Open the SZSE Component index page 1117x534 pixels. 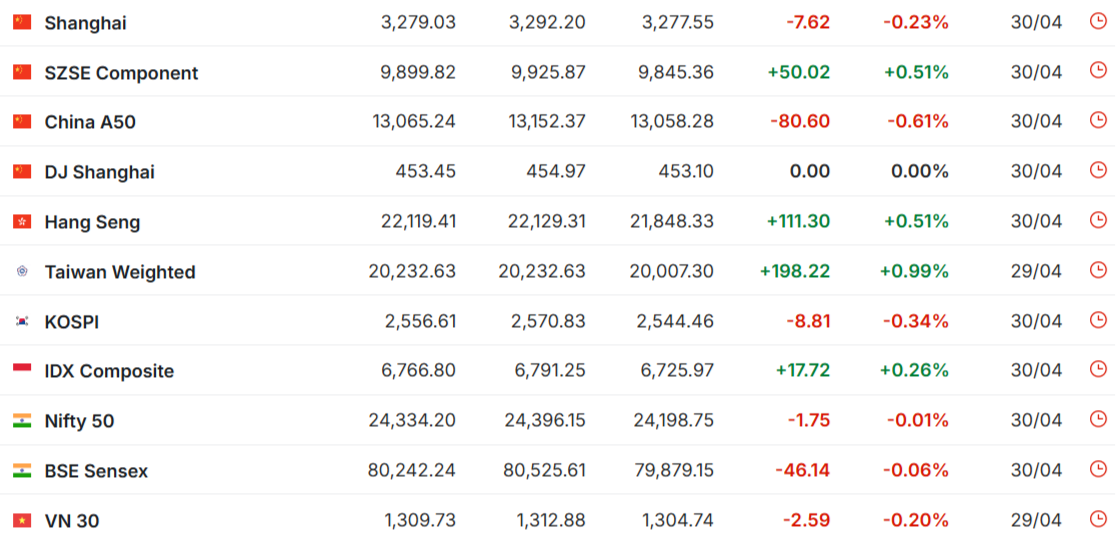(122, 73)
